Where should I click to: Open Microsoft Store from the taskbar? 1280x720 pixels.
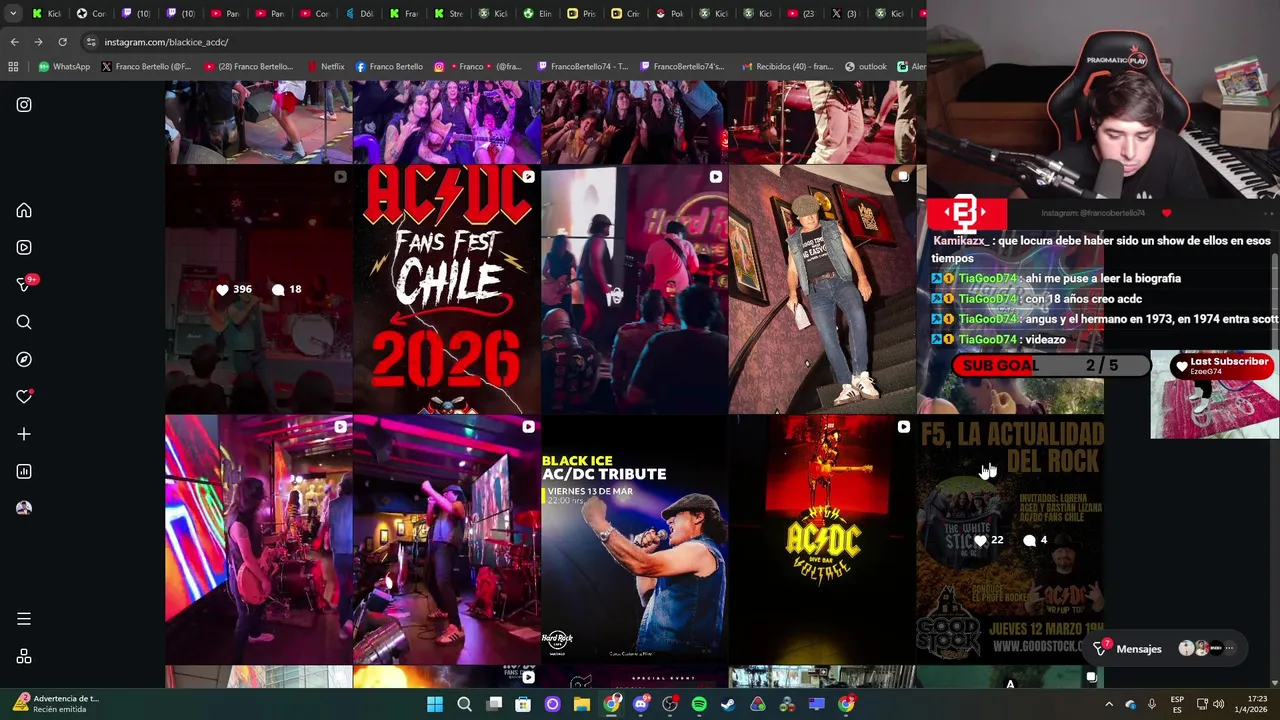pos(523,704)
